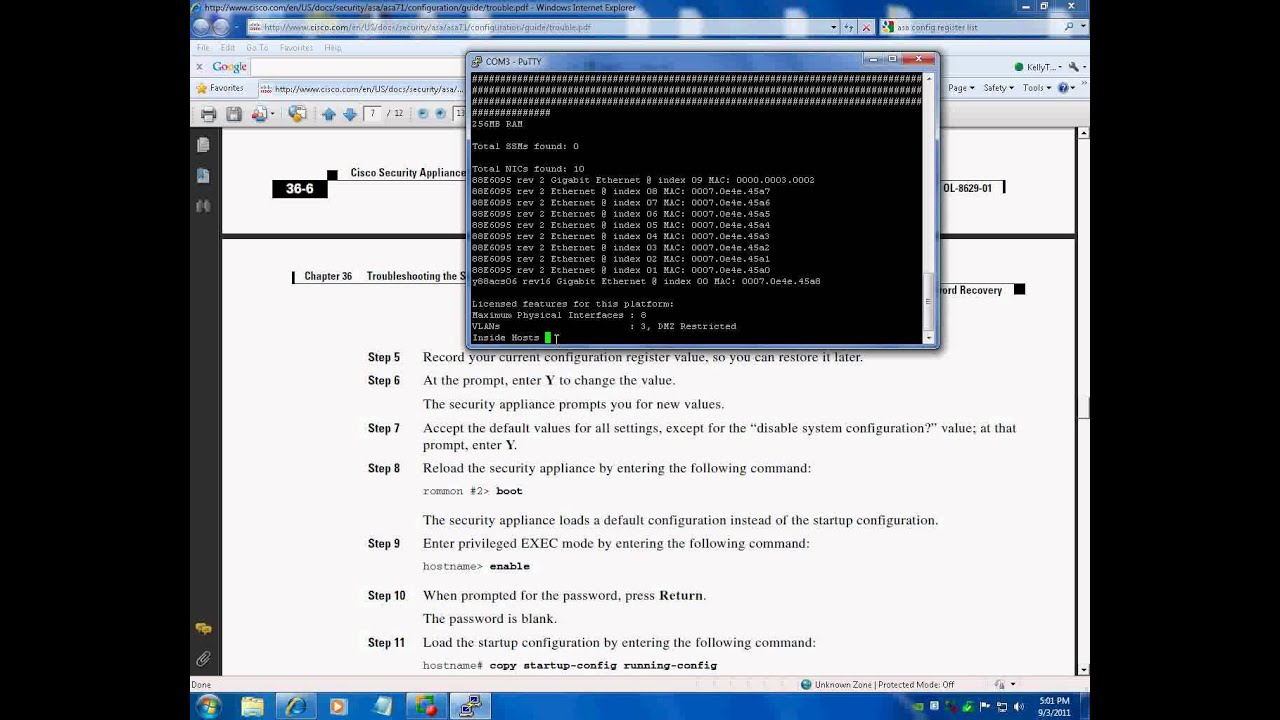
Task: Open the Edit menu in IE
Action: 227,47
